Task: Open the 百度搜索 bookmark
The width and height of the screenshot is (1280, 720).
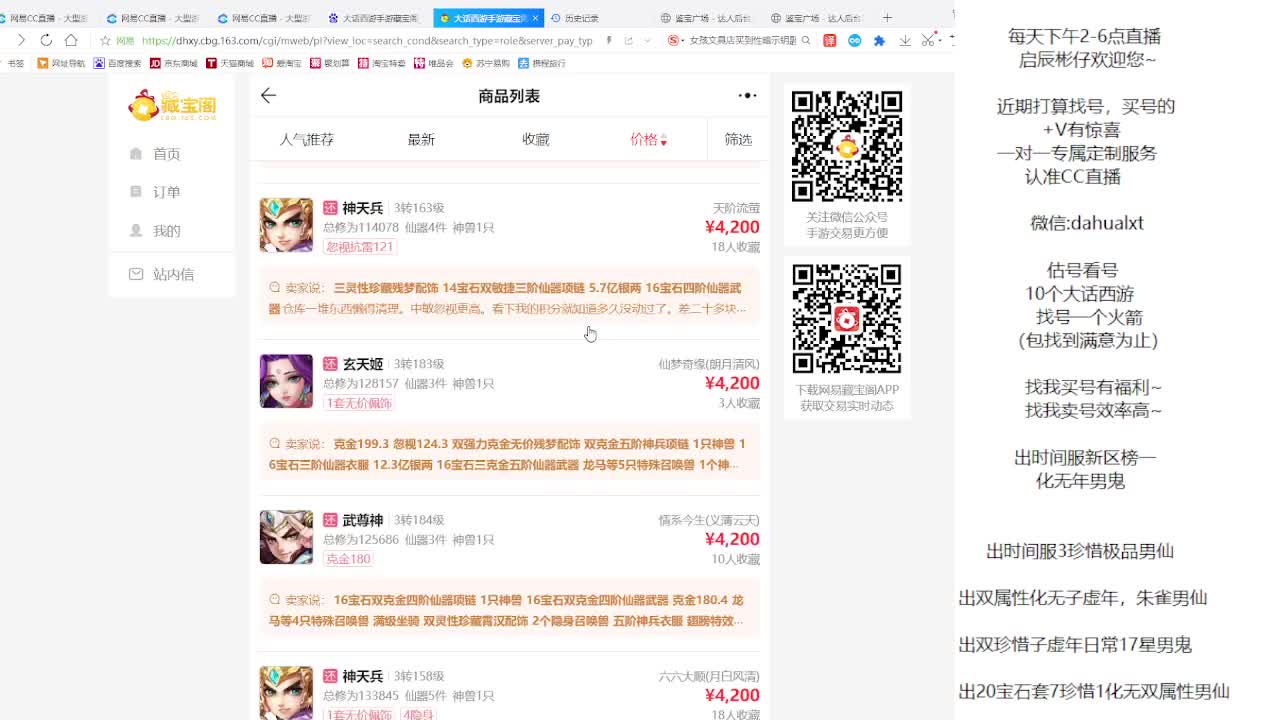Action: (117, 63)
